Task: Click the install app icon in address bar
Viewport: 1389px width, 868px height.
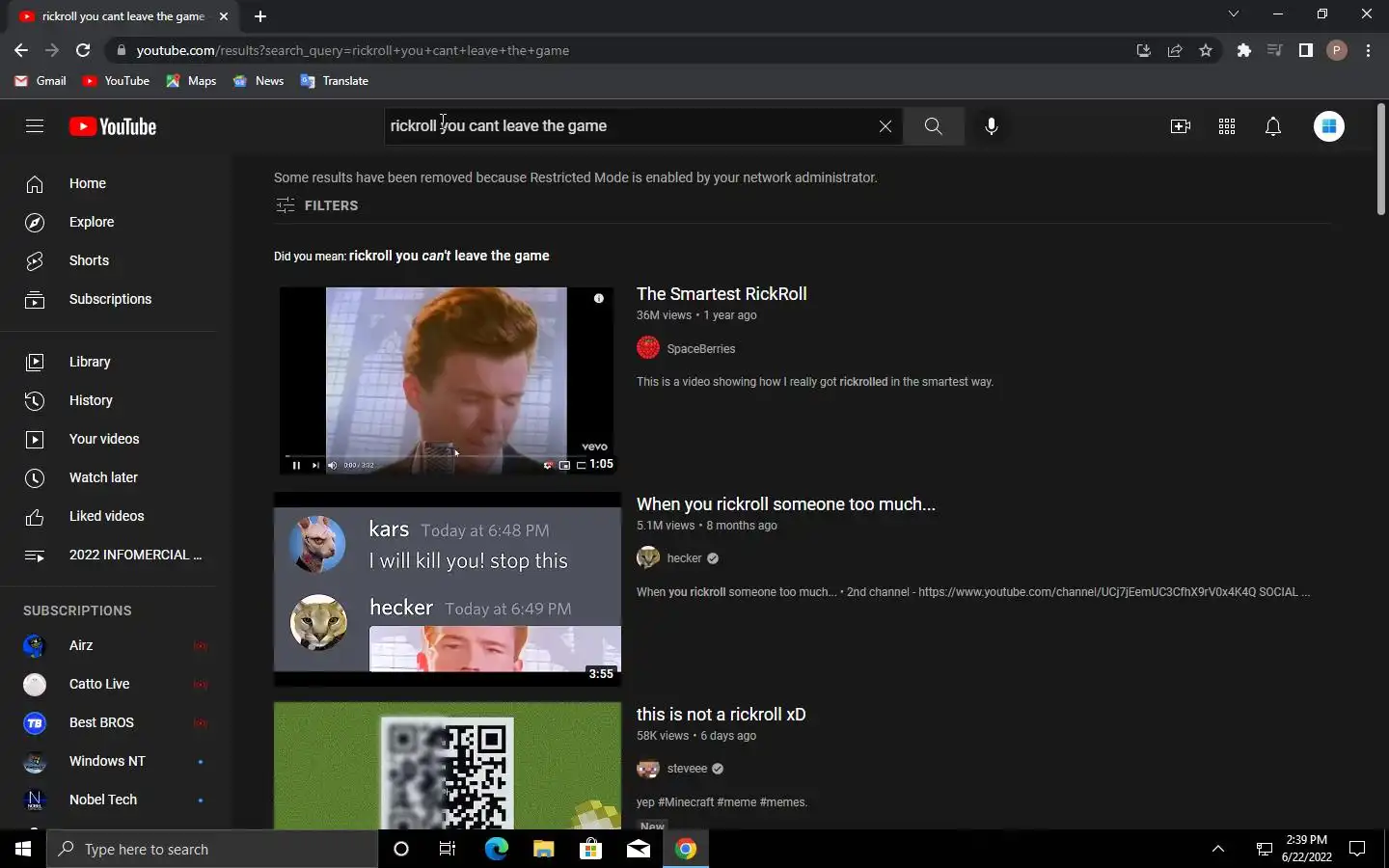Action: point(1144,50)
